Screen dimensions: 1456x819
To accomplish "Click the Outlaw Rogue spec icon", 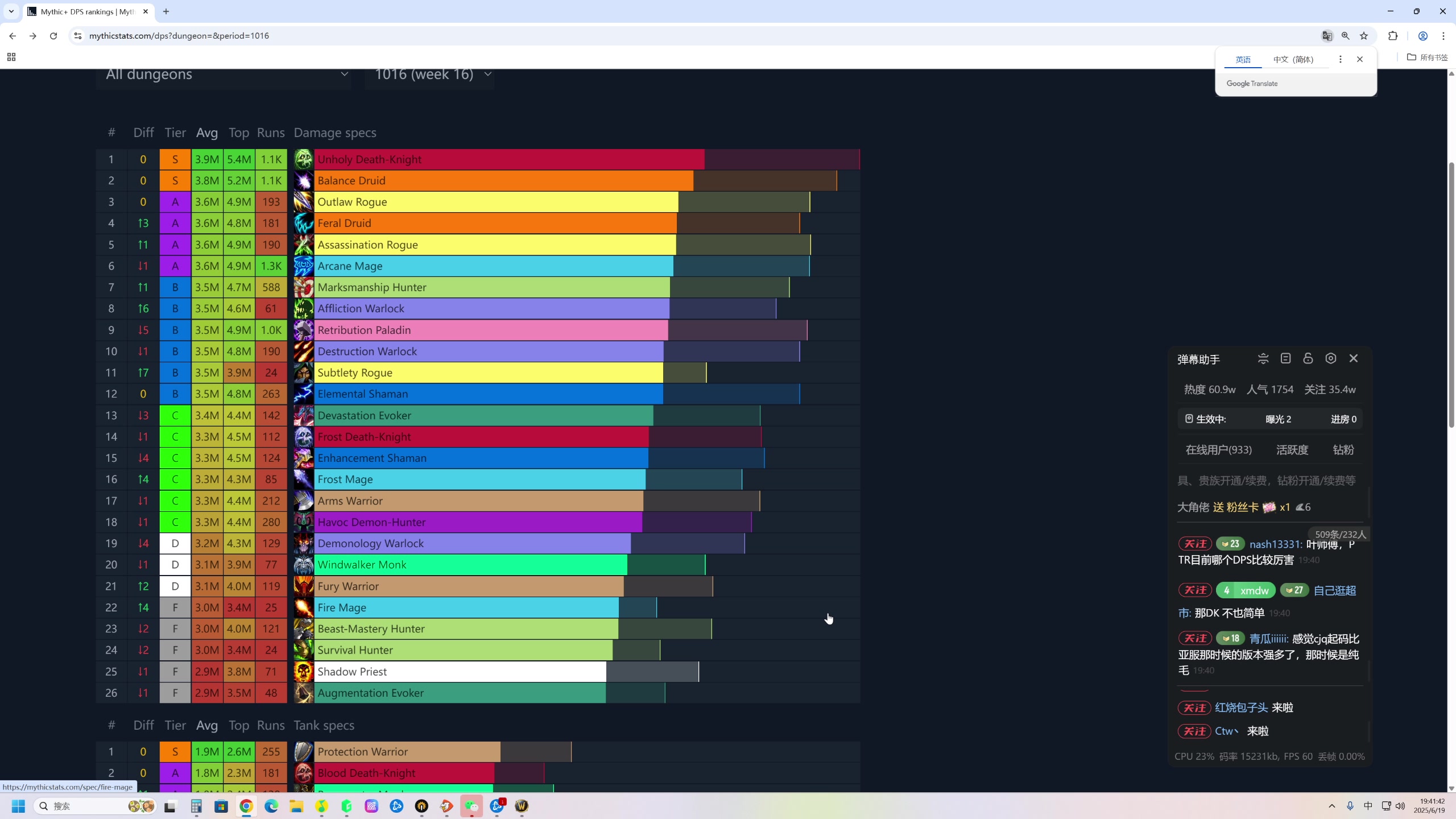I will (304, 202).
